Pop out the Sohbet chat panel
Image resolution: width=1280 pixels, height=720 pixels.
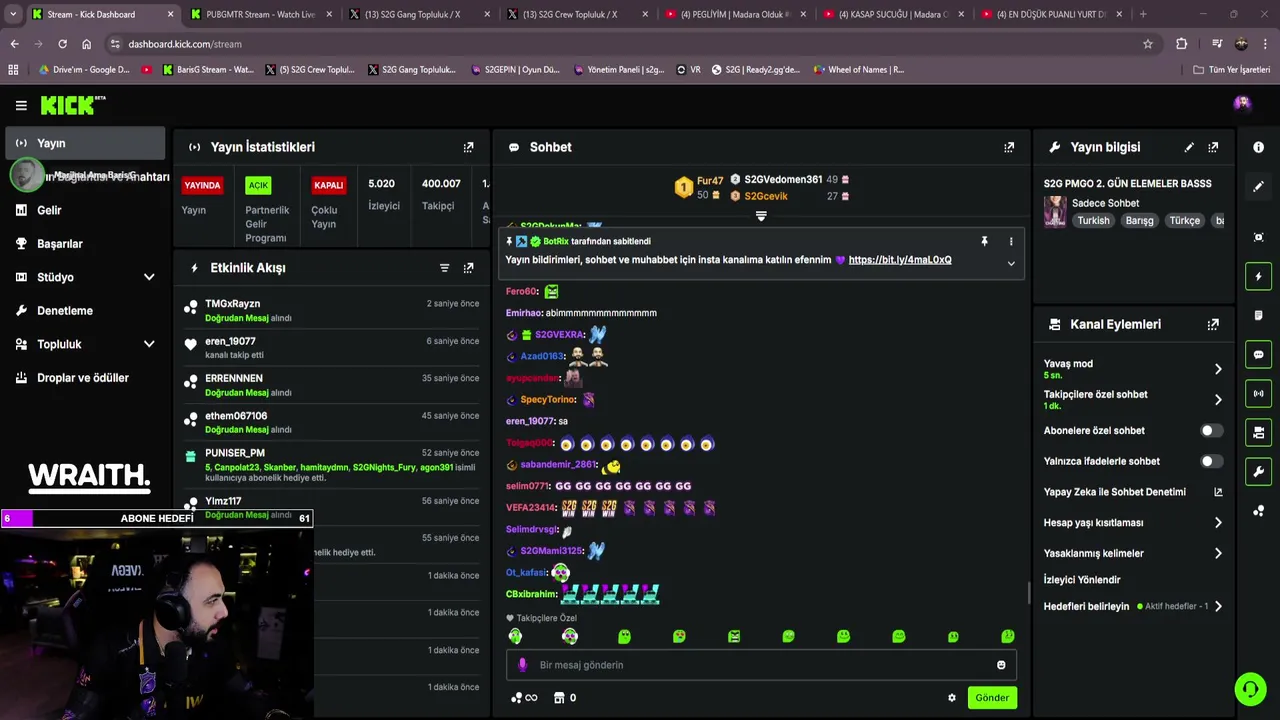click(1009, 147)
